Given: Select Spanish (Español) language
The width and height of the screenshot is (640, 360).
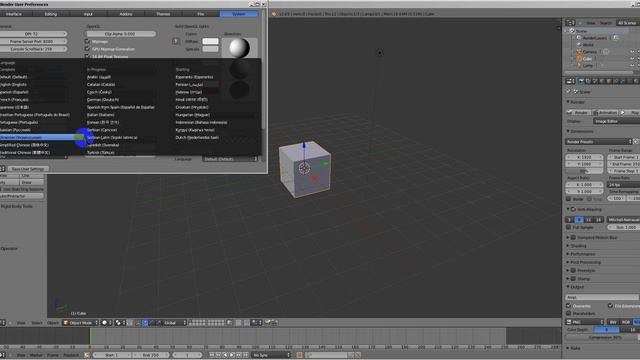Looking at the screenshot, I should [15, 92].
